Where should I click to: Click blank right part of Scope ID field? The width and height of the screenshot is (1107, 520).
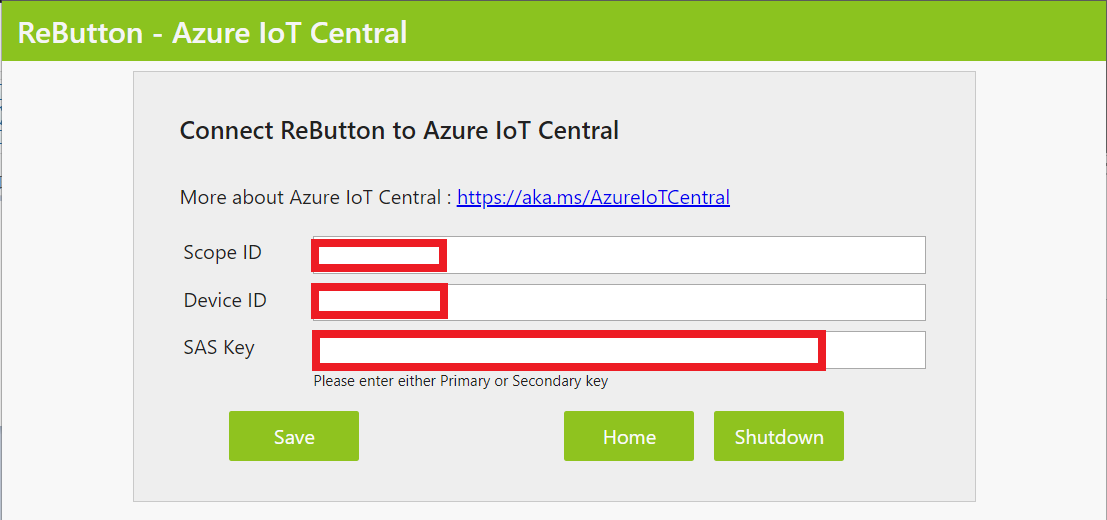point(700,255)
